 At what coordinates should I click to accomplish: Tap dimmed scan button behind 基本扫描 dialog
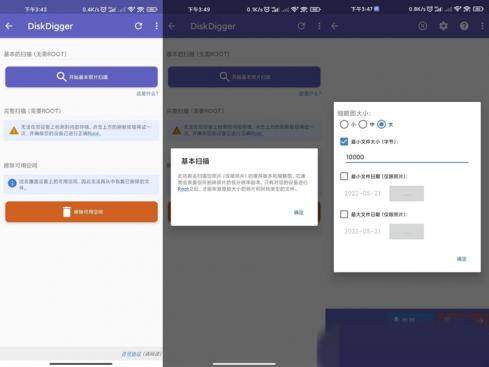(244, 77)
